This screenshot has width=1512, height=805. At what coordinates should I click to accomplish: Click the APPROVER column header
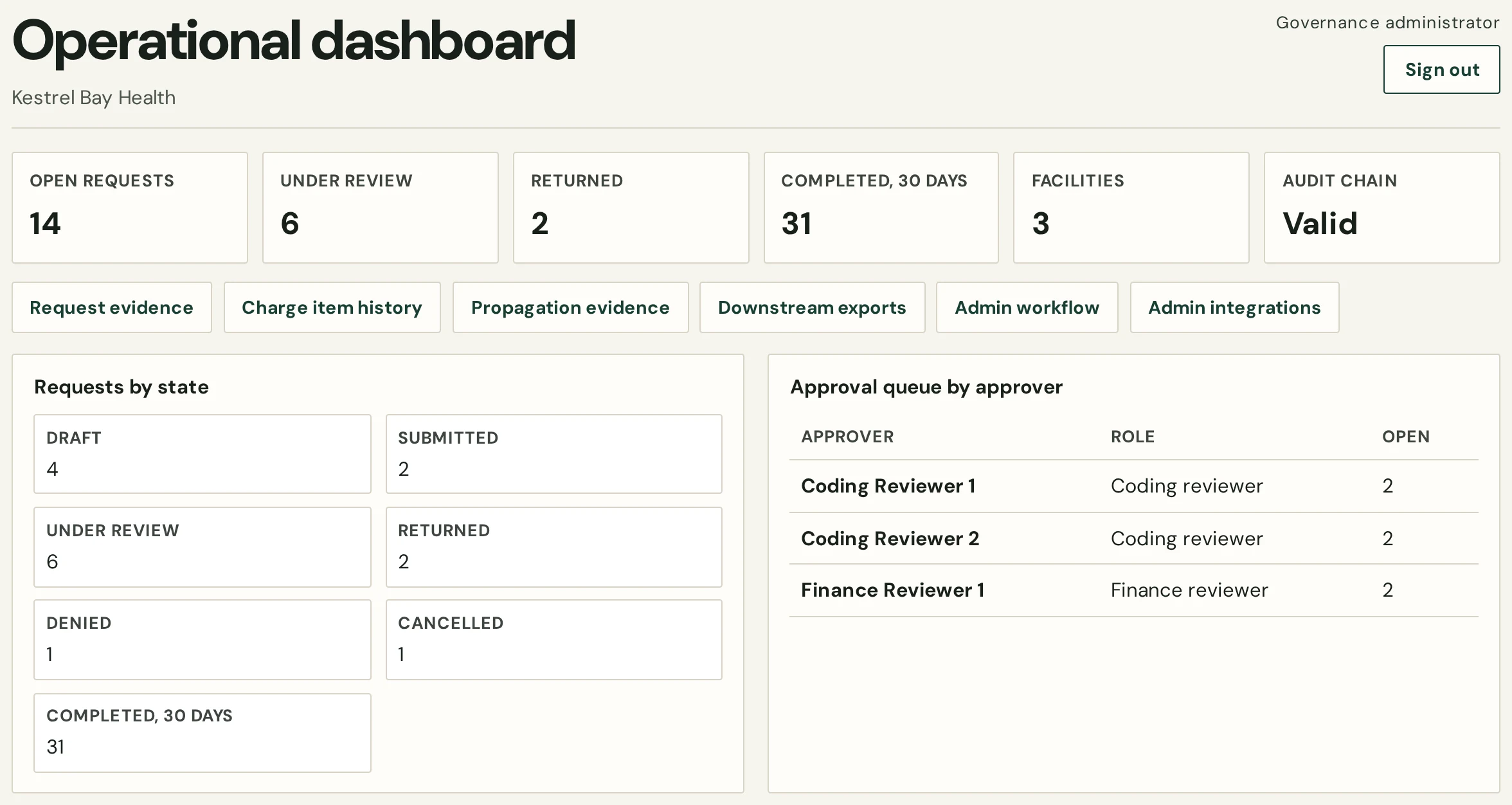point(847,437)
